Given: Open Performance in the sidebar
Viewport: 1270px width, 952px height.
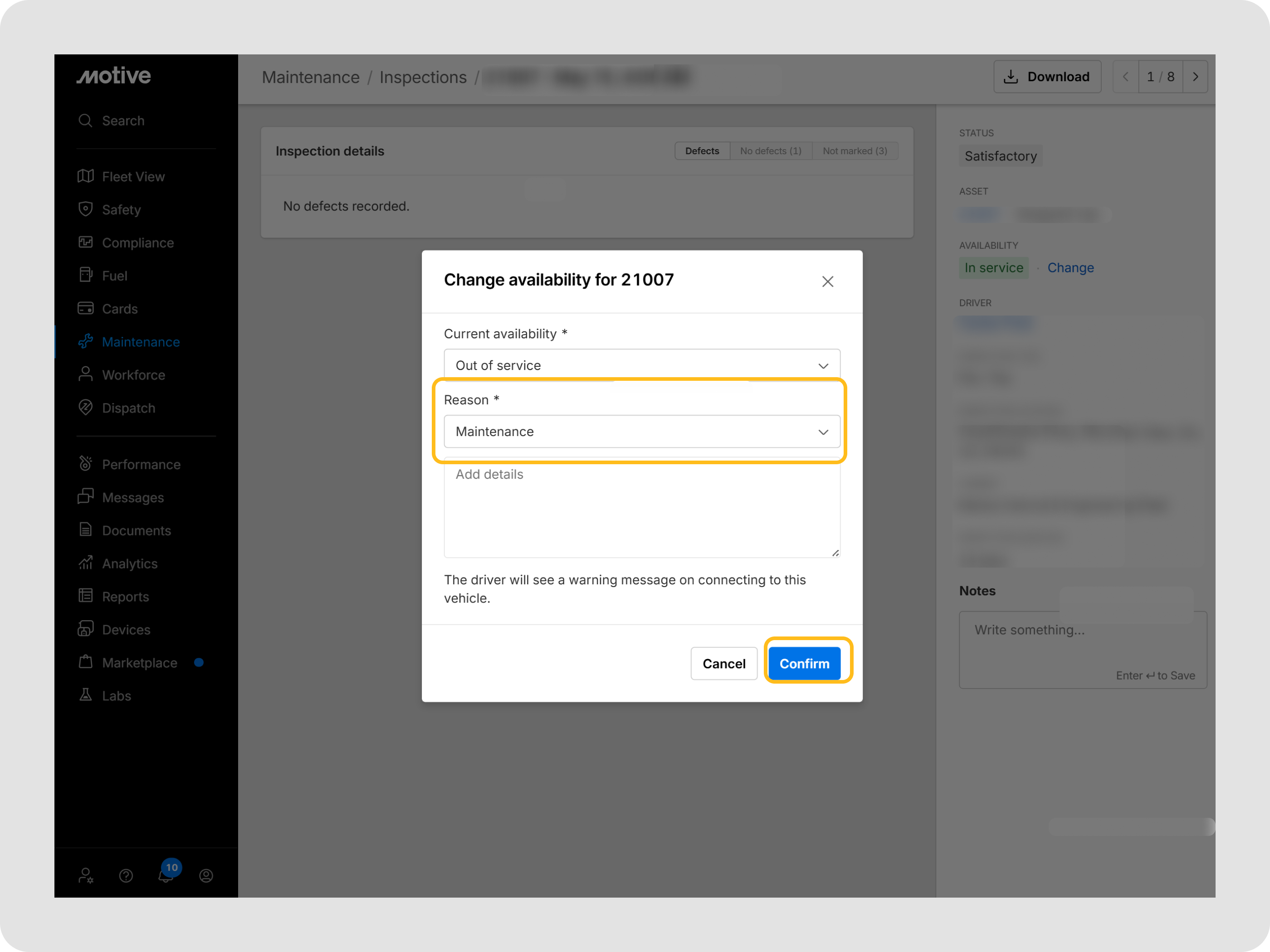Looking at the screenshot, I should 141,464.
